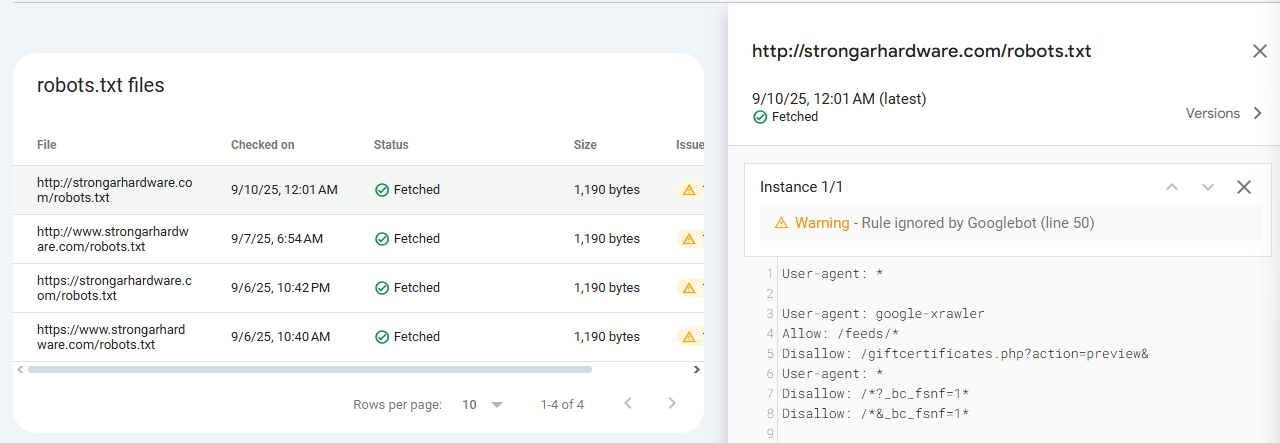Select the https://strongarhardware.com/robots.txt row
This screenshot has height=443, width=1280.
click(113, 288)
